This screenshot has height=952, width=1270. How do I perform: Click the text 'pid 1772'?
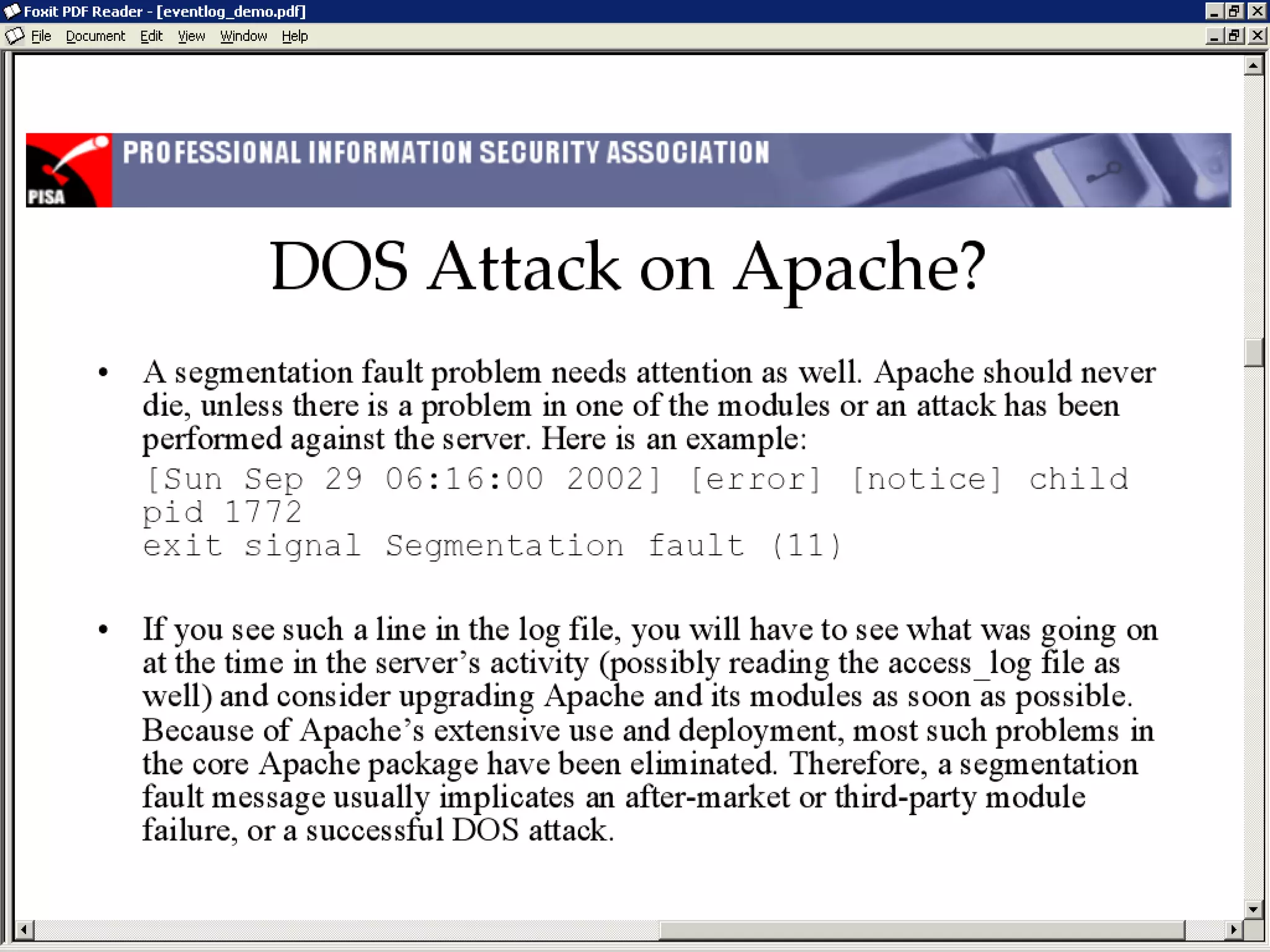click(x=222, y=513)
